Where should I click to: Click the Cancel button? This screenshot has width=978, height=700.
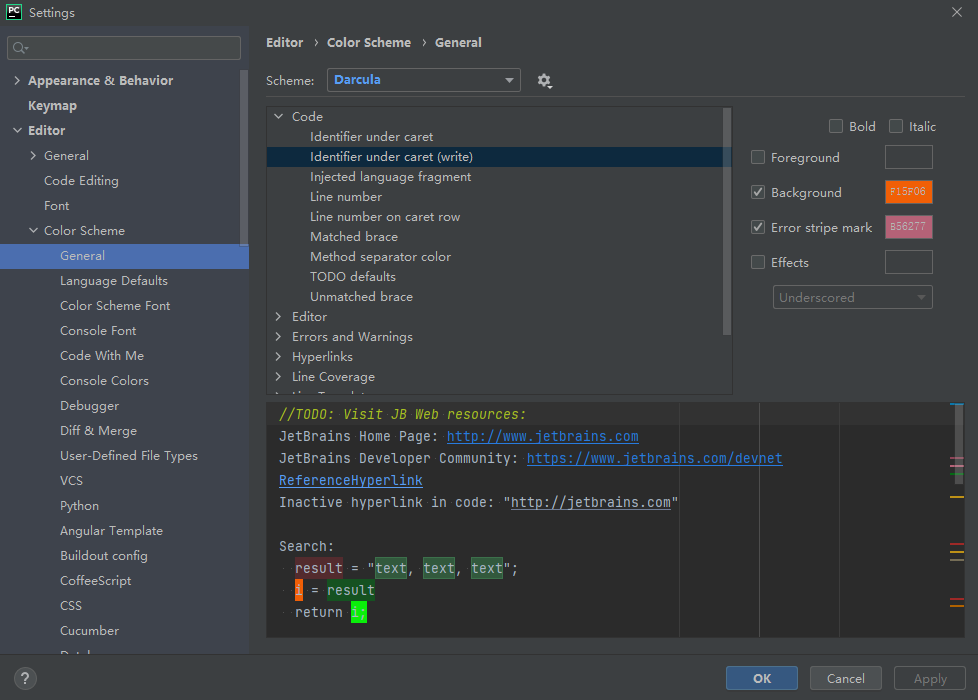click(x=845, y=678)
